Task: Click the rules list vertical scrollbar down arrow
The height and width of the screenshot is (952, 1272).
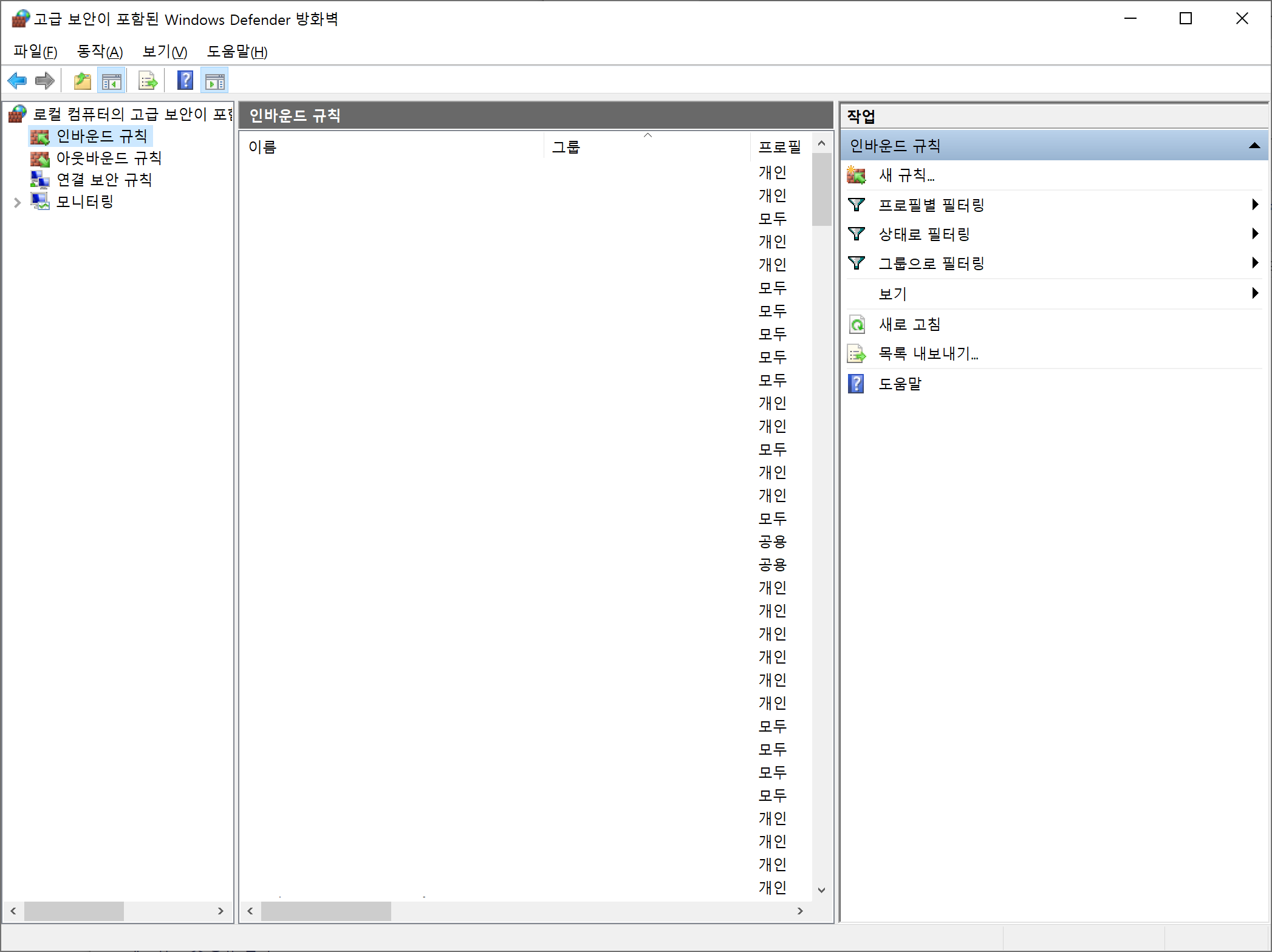Action: click(x=821, y=890)
